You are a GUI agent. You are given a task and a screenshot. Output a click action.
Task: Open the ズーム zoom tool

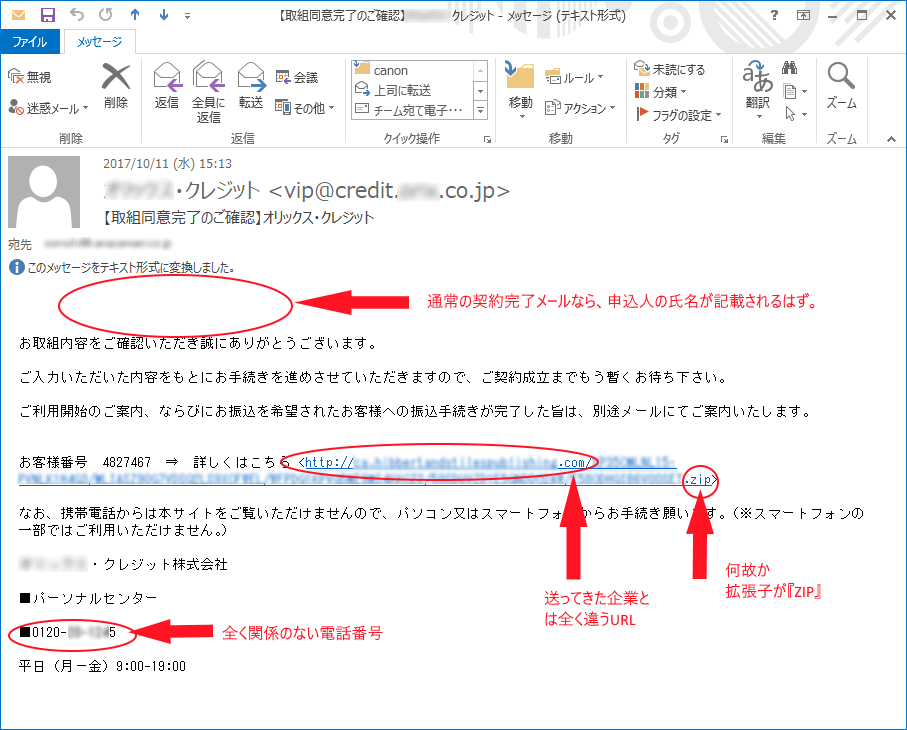point(841,86)
